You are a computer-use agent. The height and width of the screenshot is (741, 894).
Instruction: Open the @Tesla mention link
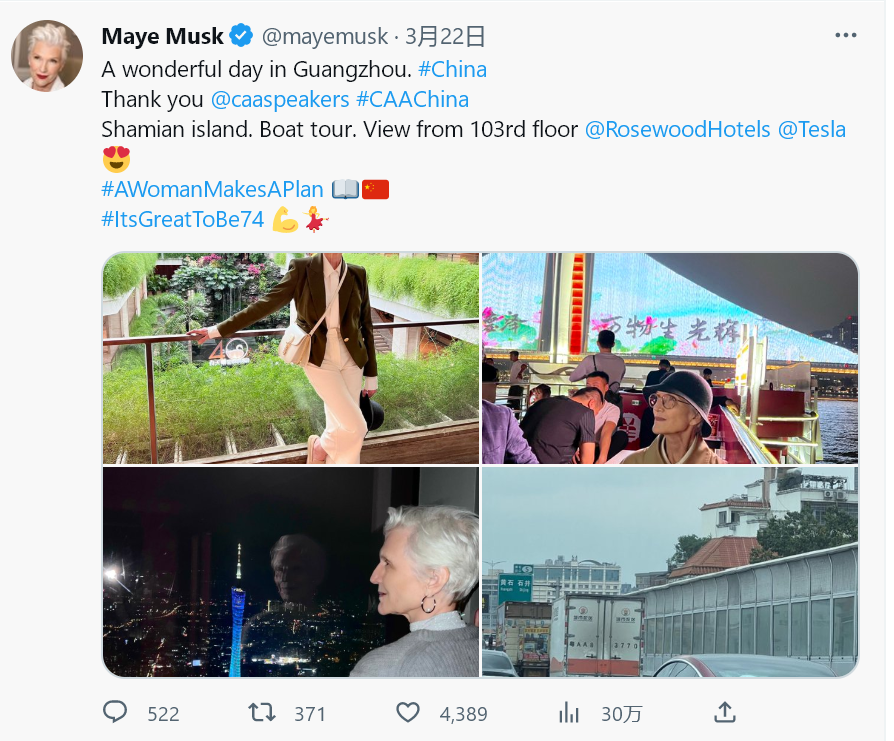click(811, 129)
